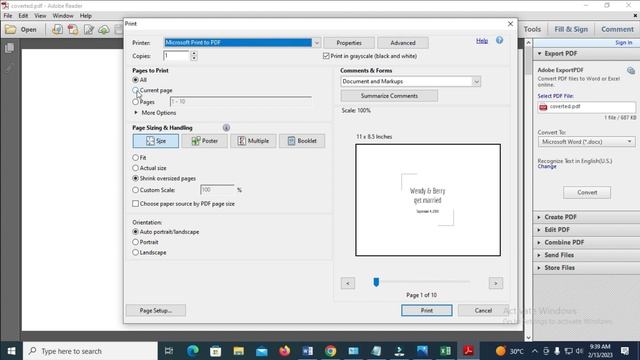The image size is (640, 360).
Task: Click the volume icon in system tray
Action: coord(579,351)
